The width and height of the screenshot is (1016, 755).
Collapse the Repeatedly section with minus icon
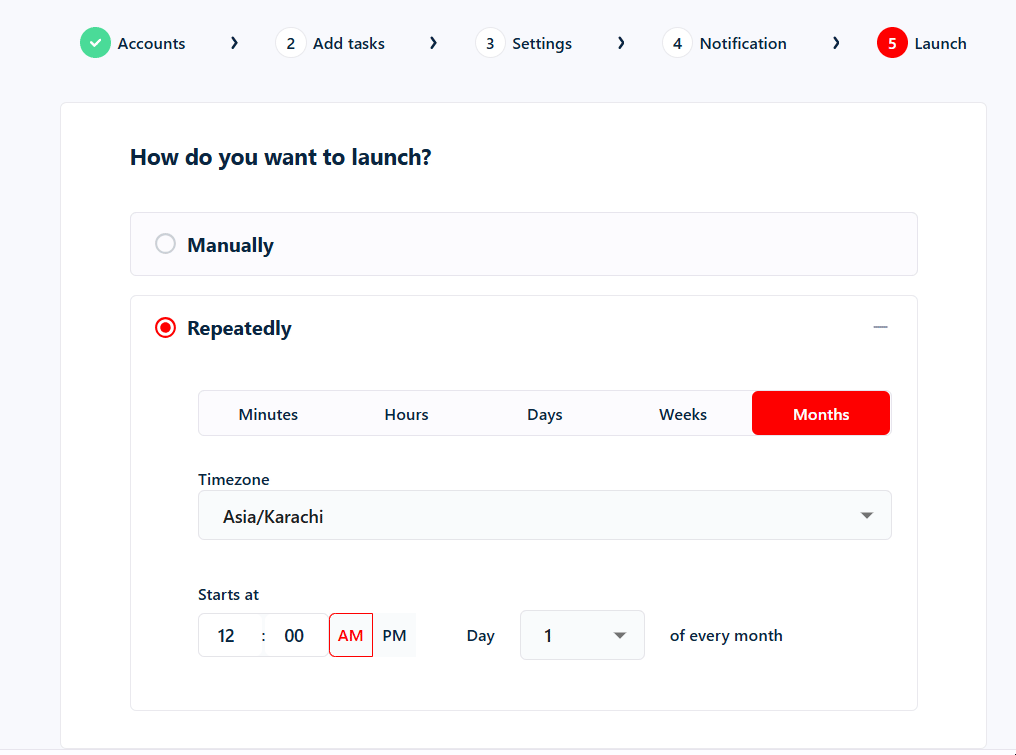coord(880,327)
